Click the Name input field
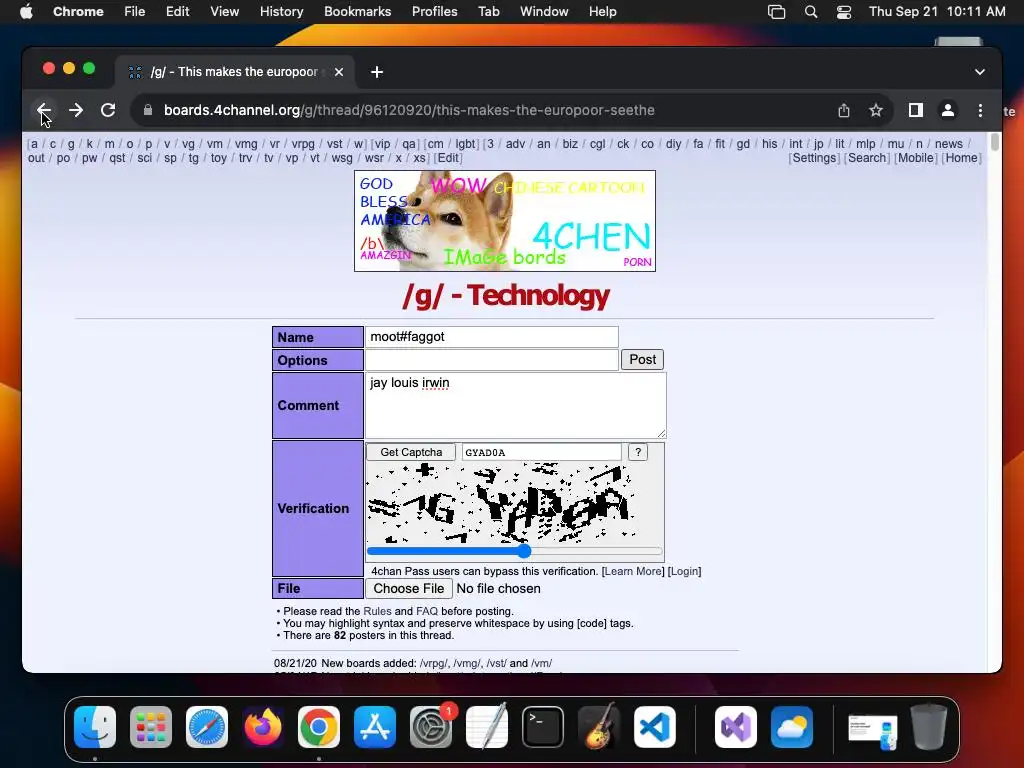Screen dimensions: 1024x768 point(492,337)
